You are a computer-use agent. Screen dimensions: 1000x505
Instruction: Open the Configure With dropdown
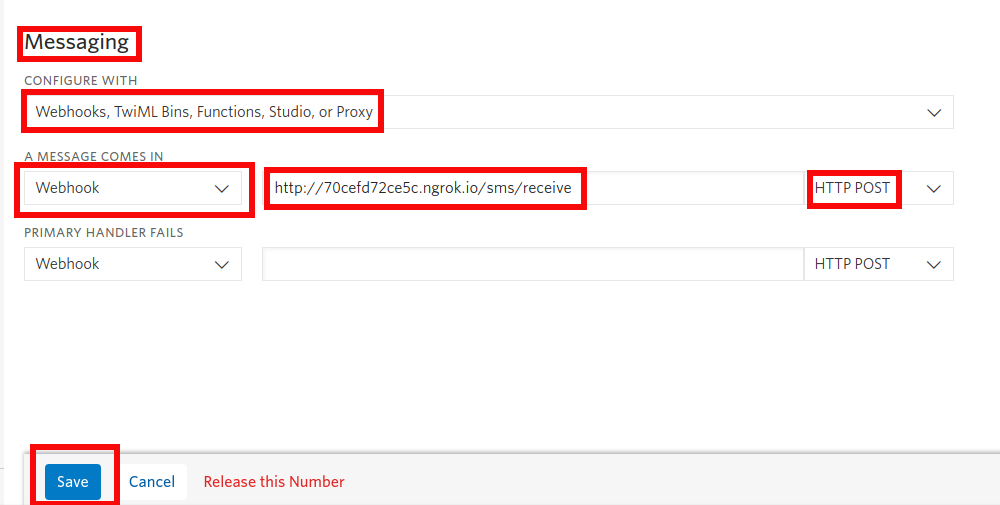coord(488,112)
